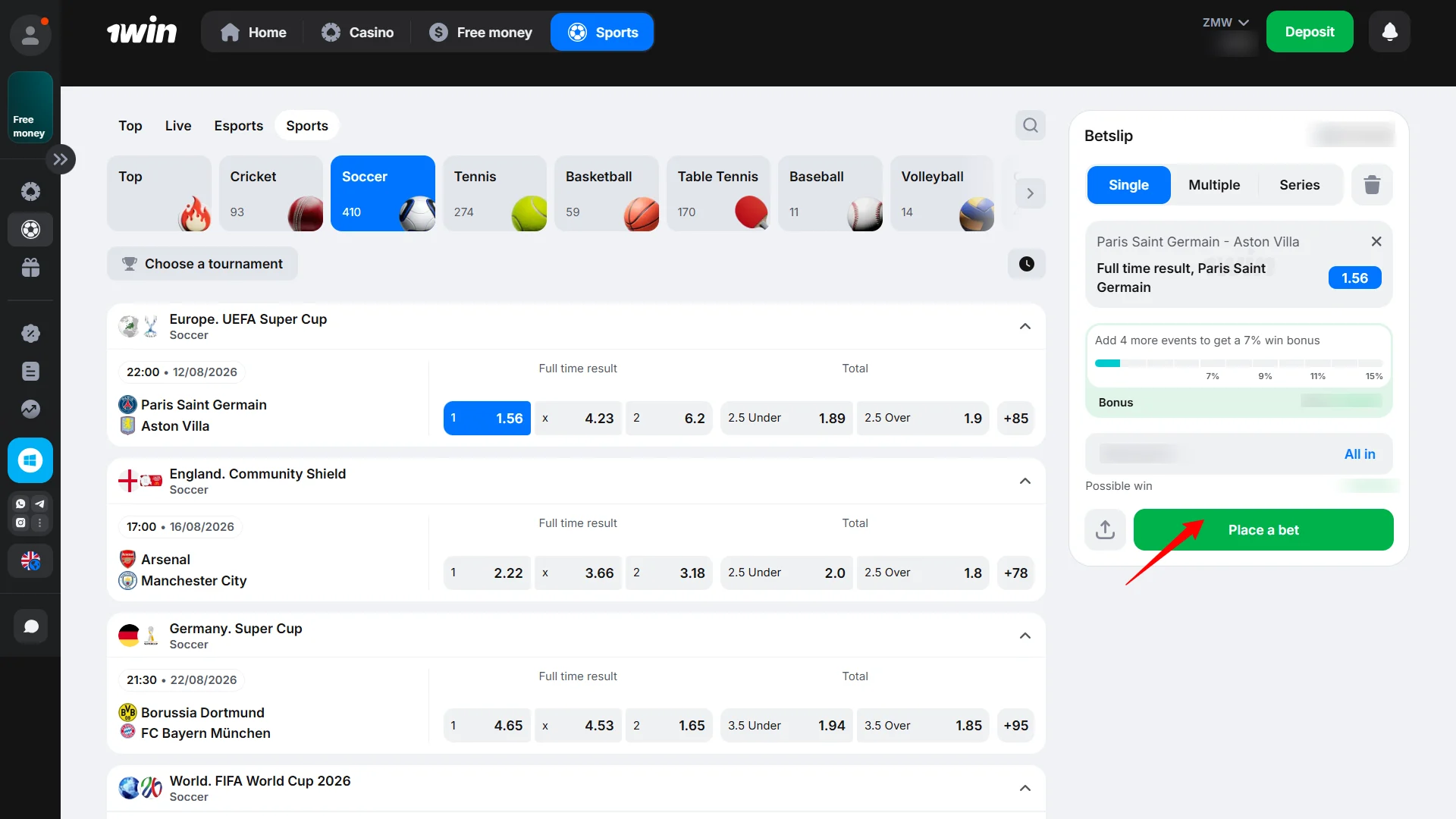The height and width of the screenshot is (819, 1456).
Task: Toggle 2.5 Under 1.89 selection
Action: [x=786, y=418]
